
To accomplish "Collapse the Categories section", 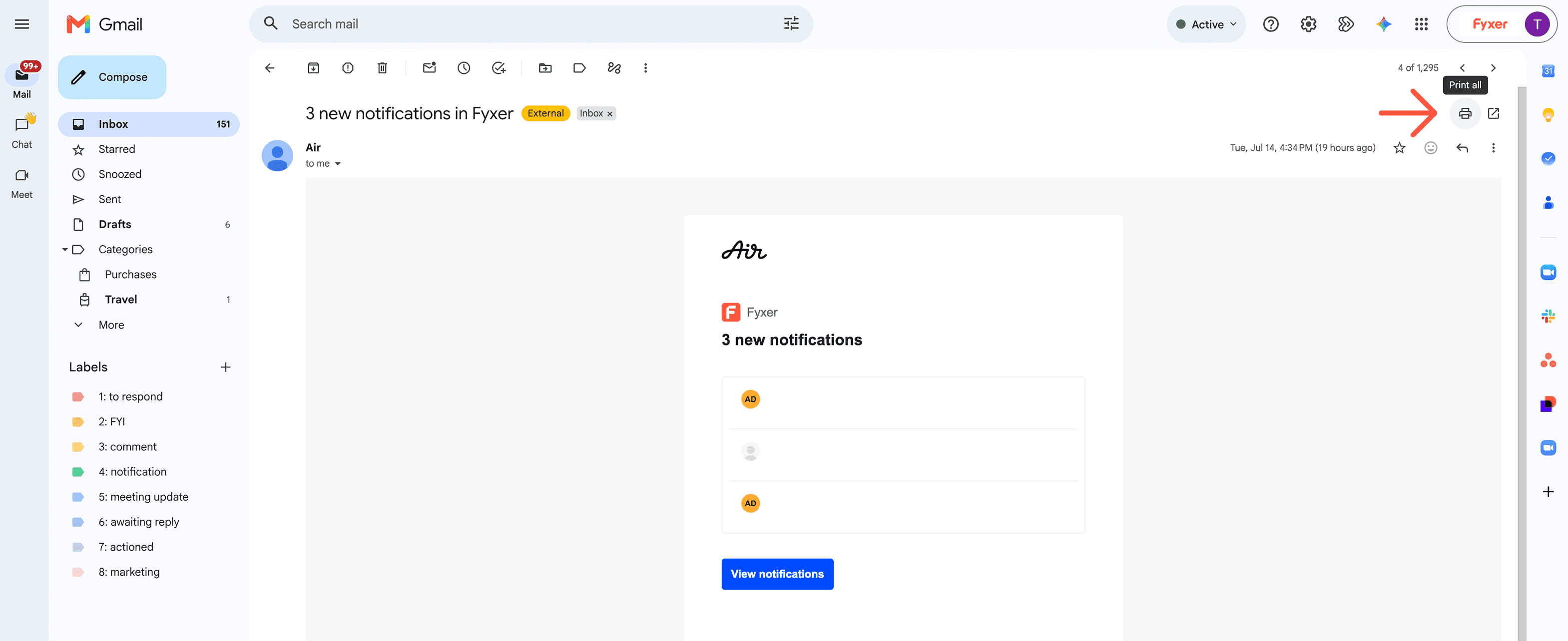I will point(64,249).
